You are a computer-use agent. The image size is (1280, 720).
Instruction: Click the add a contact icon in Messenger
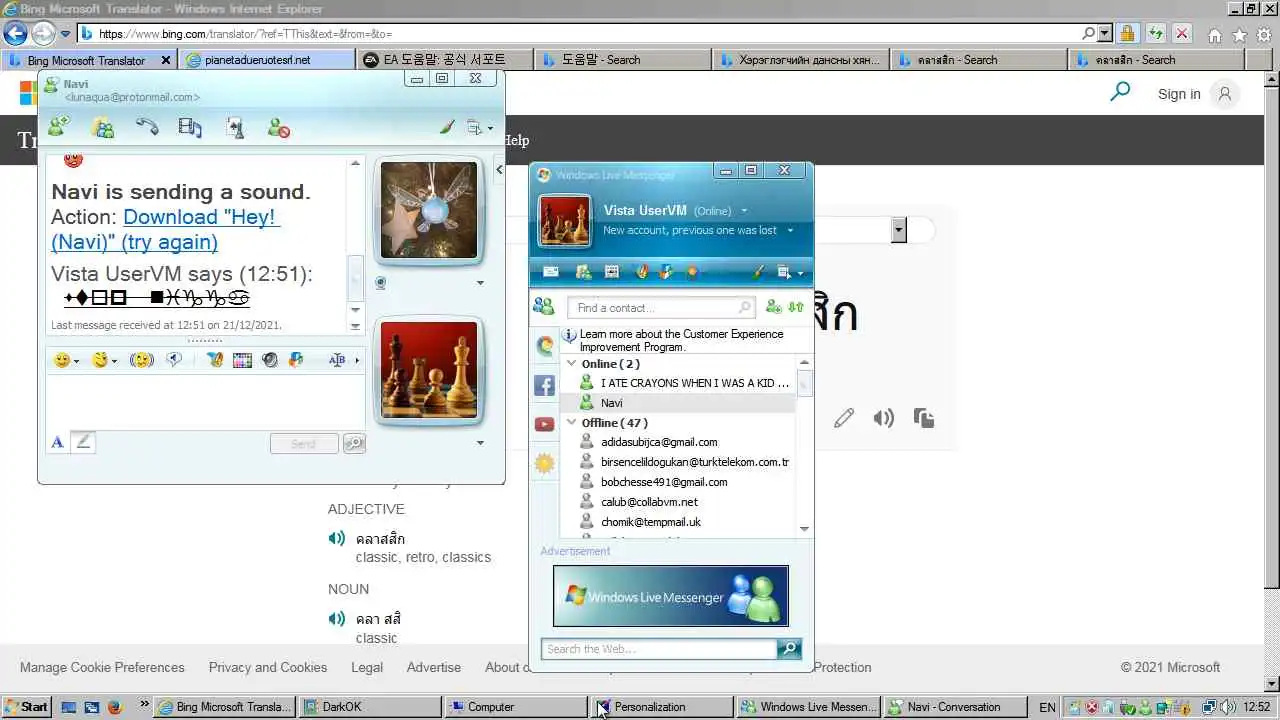pyautogui.click(x=773, y=307)
